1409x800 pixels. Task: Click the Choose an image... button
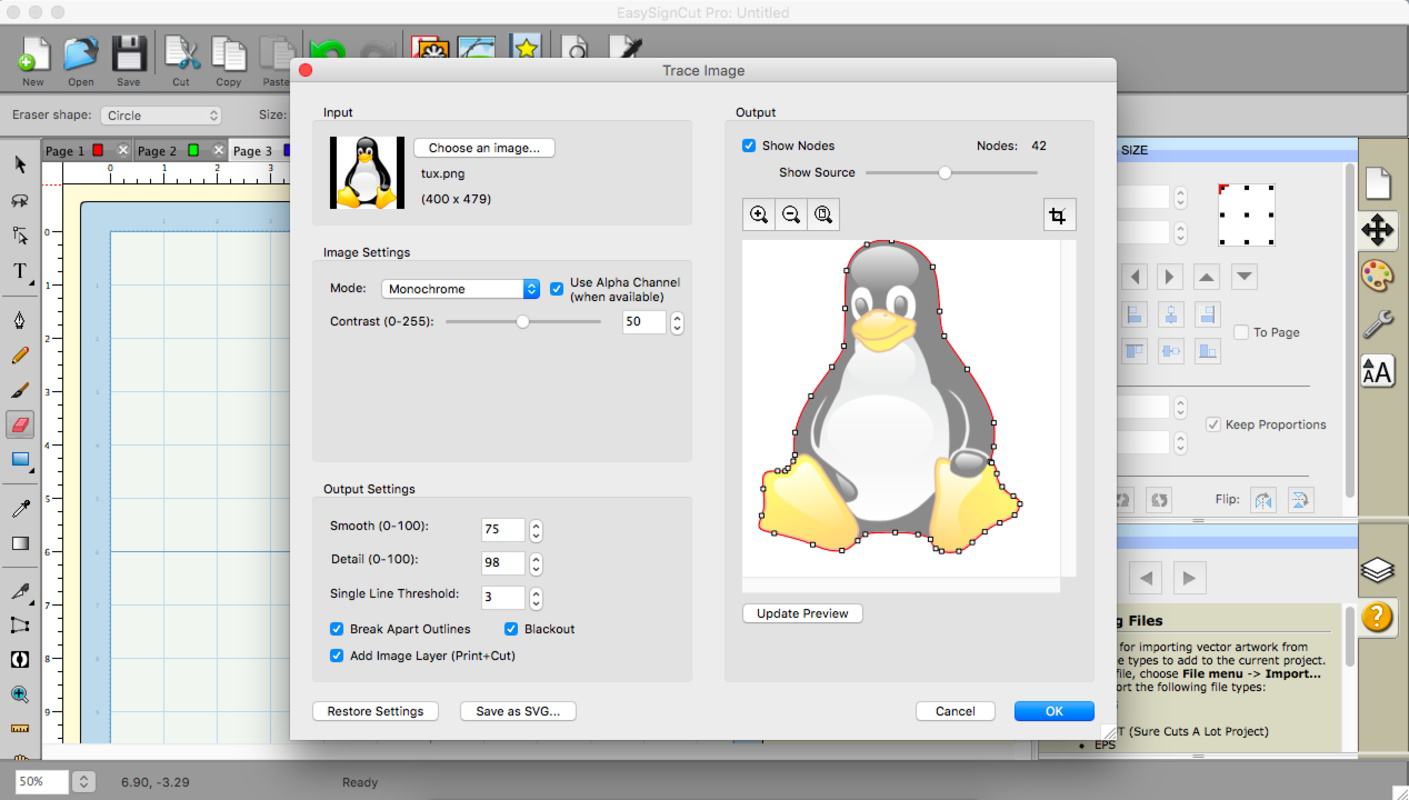point(484,148)
